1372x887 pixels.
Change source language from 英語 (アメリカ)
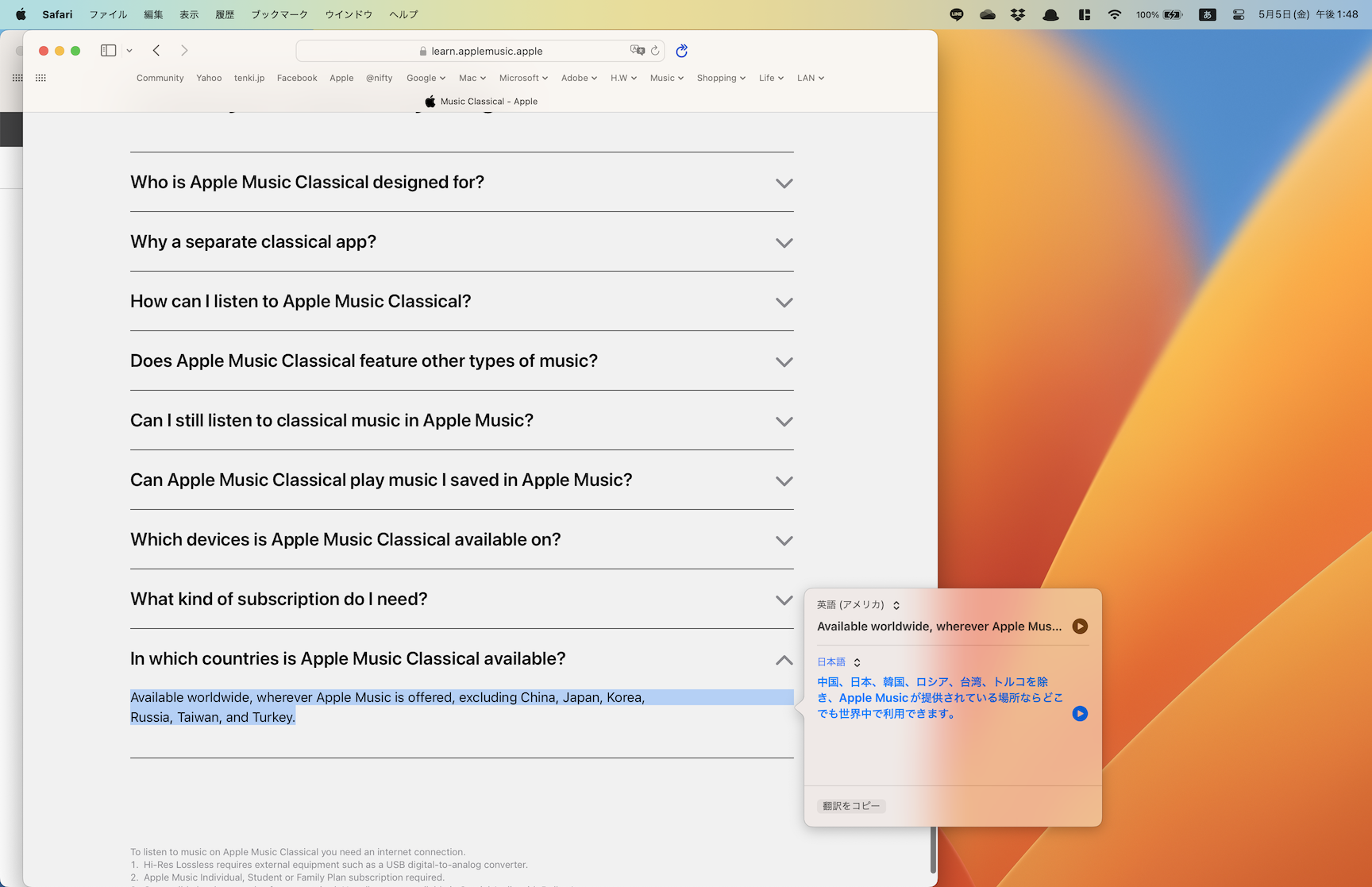pyautogui.click(x=858, y=605)
